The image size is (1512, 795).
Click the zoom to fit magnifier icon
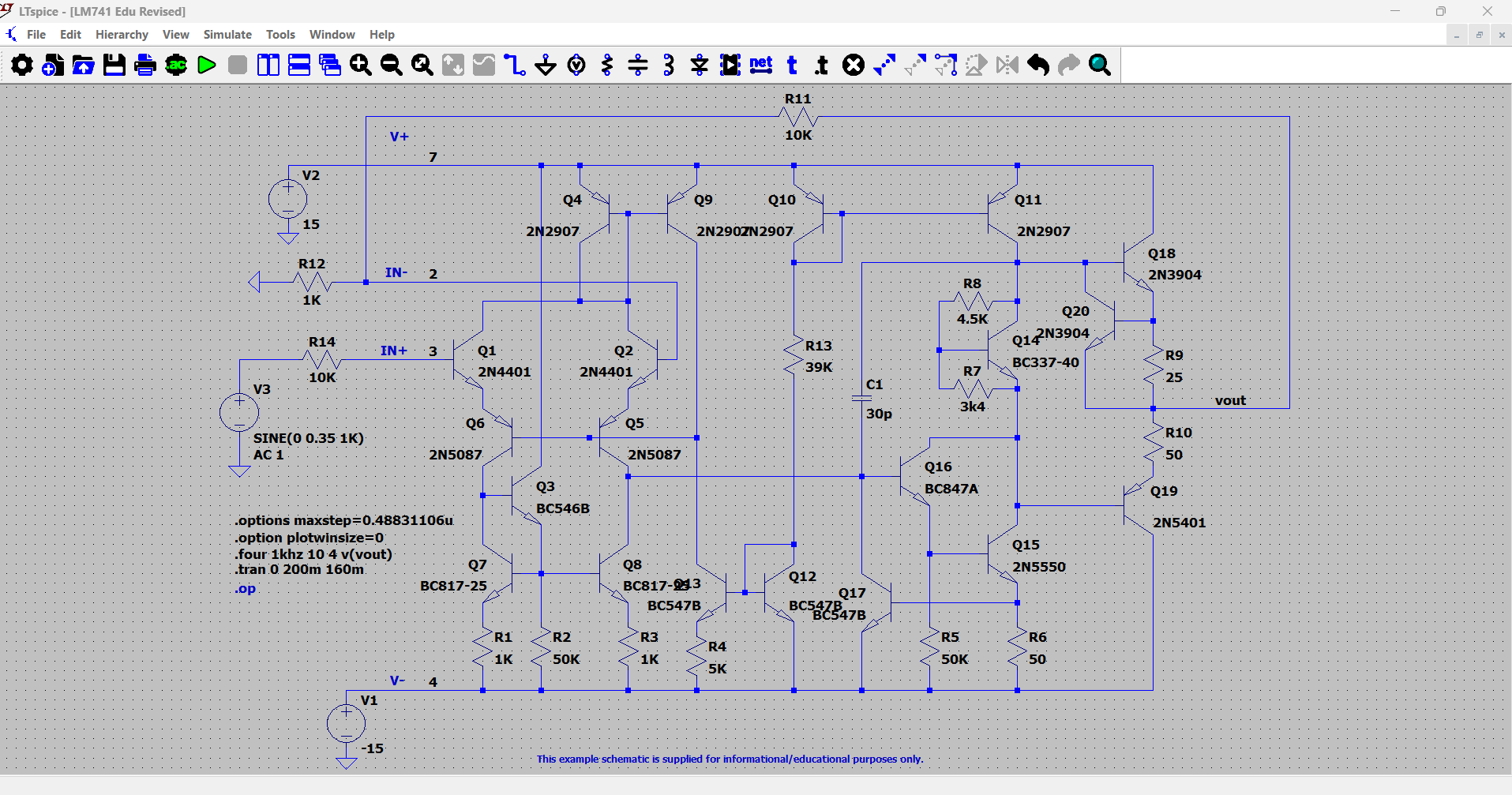pos(422,65)
